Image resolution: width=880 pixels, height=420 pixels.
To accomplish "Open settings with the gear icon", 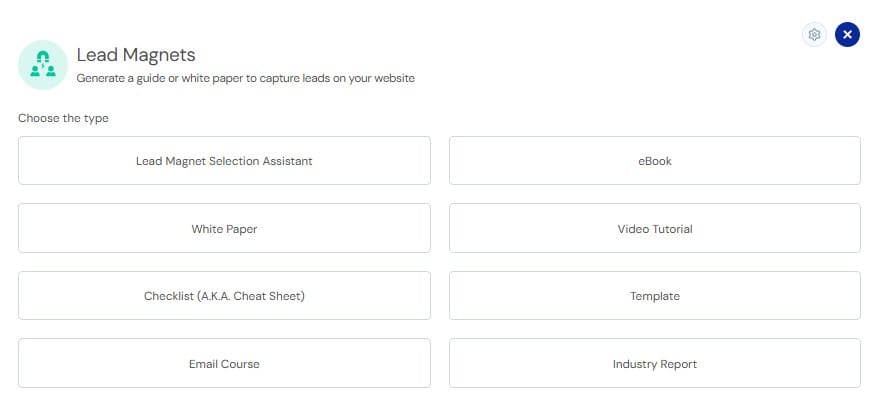I will coord(814,35).
